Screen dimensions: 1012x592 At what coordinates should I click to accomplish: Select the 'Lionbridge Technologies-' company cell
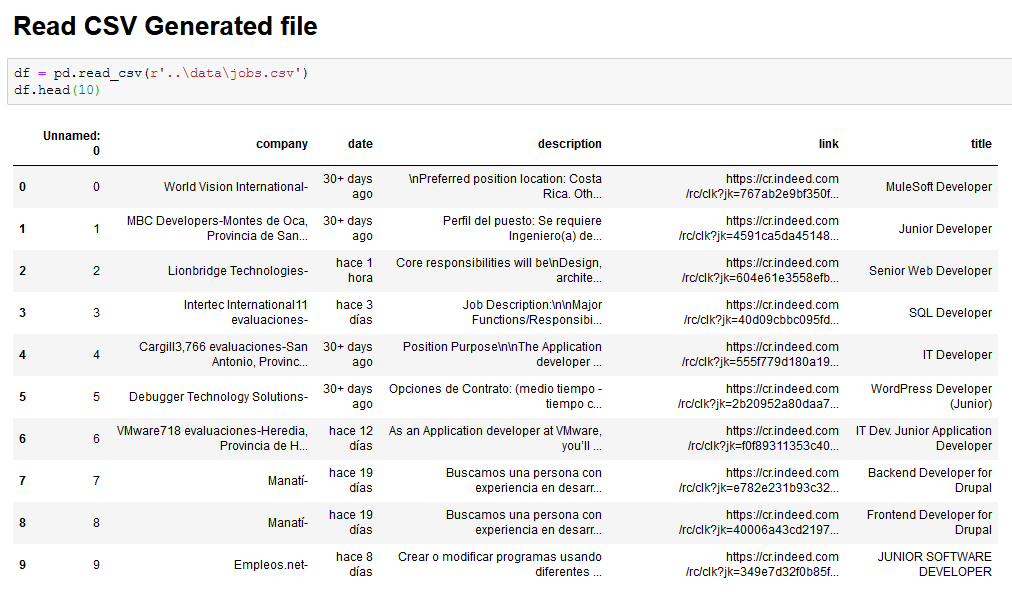point(238,270)
